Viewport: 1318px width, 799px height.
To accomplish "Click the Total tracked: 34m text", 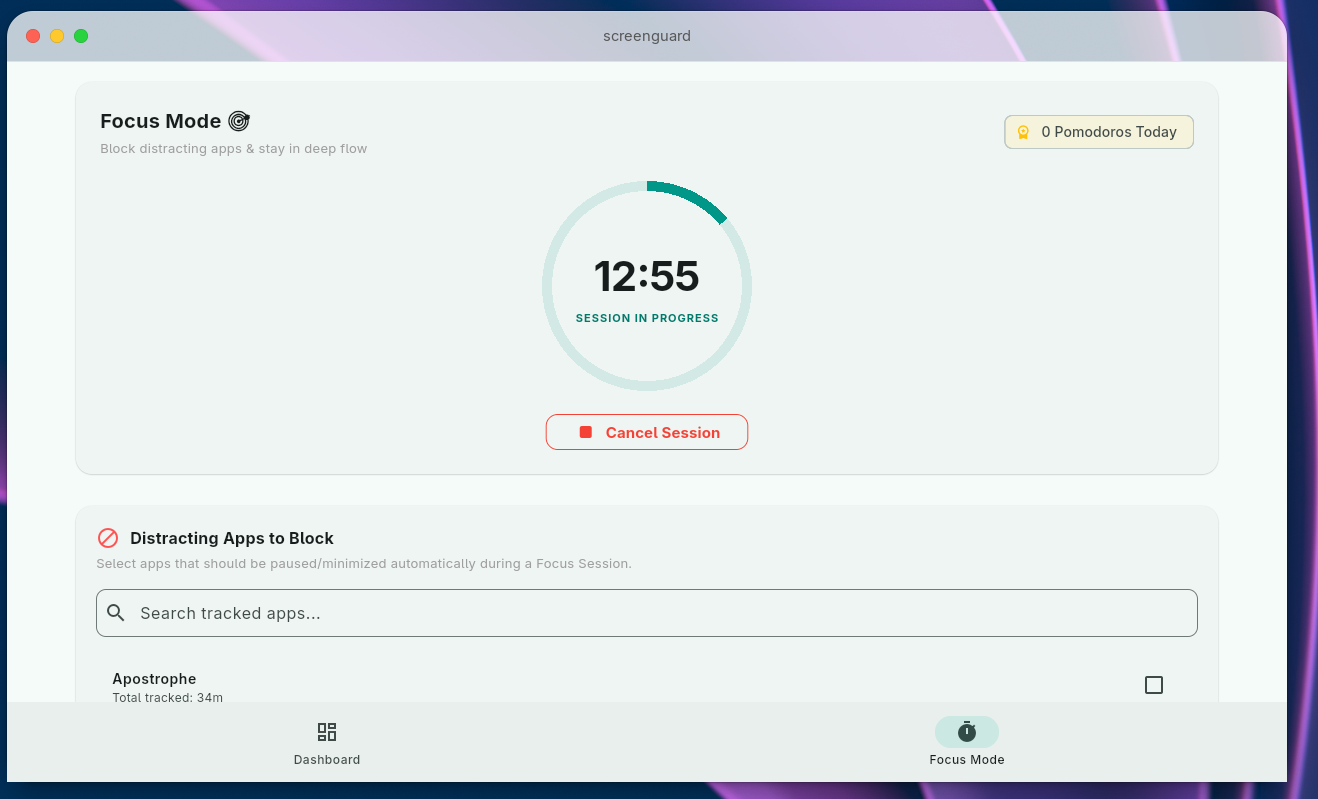I will [167, 697].
